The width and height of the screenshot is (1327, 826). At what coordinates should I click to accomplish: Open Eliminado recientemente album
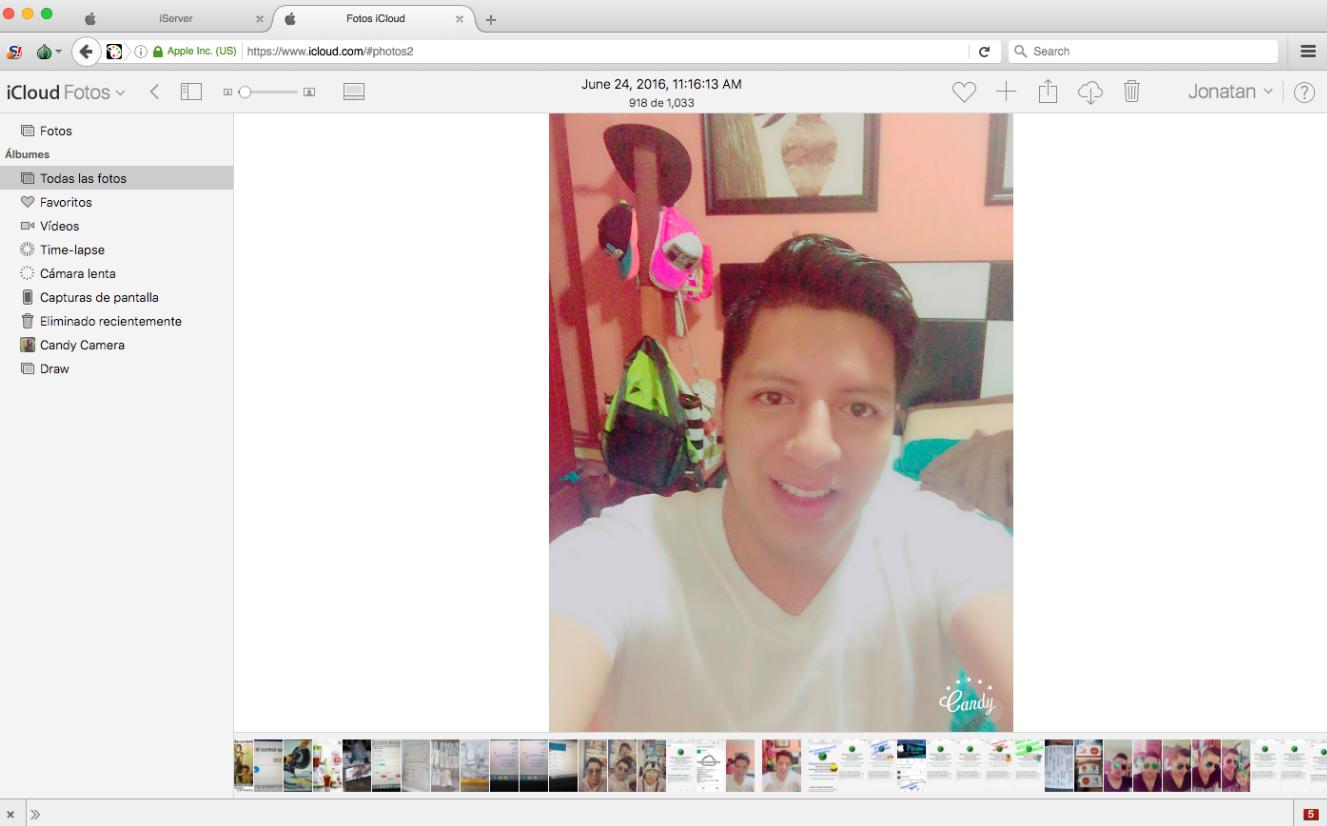tap(110, 321)
